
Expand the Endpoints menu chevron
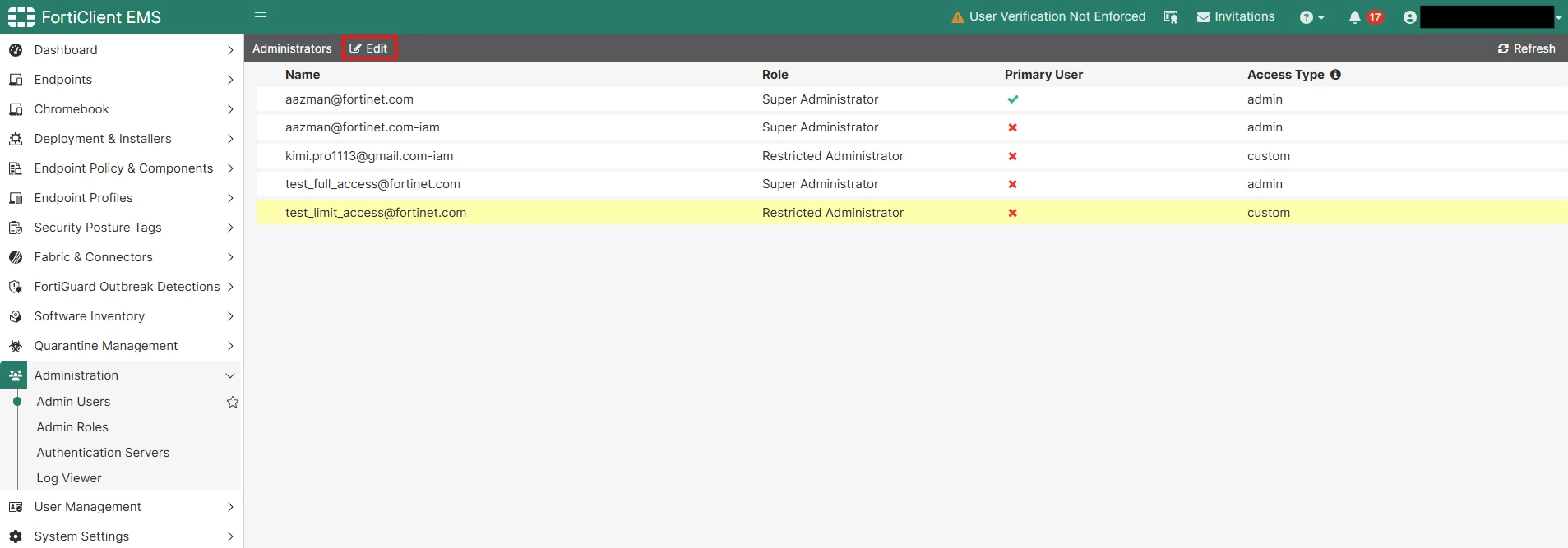pos(230,80)
